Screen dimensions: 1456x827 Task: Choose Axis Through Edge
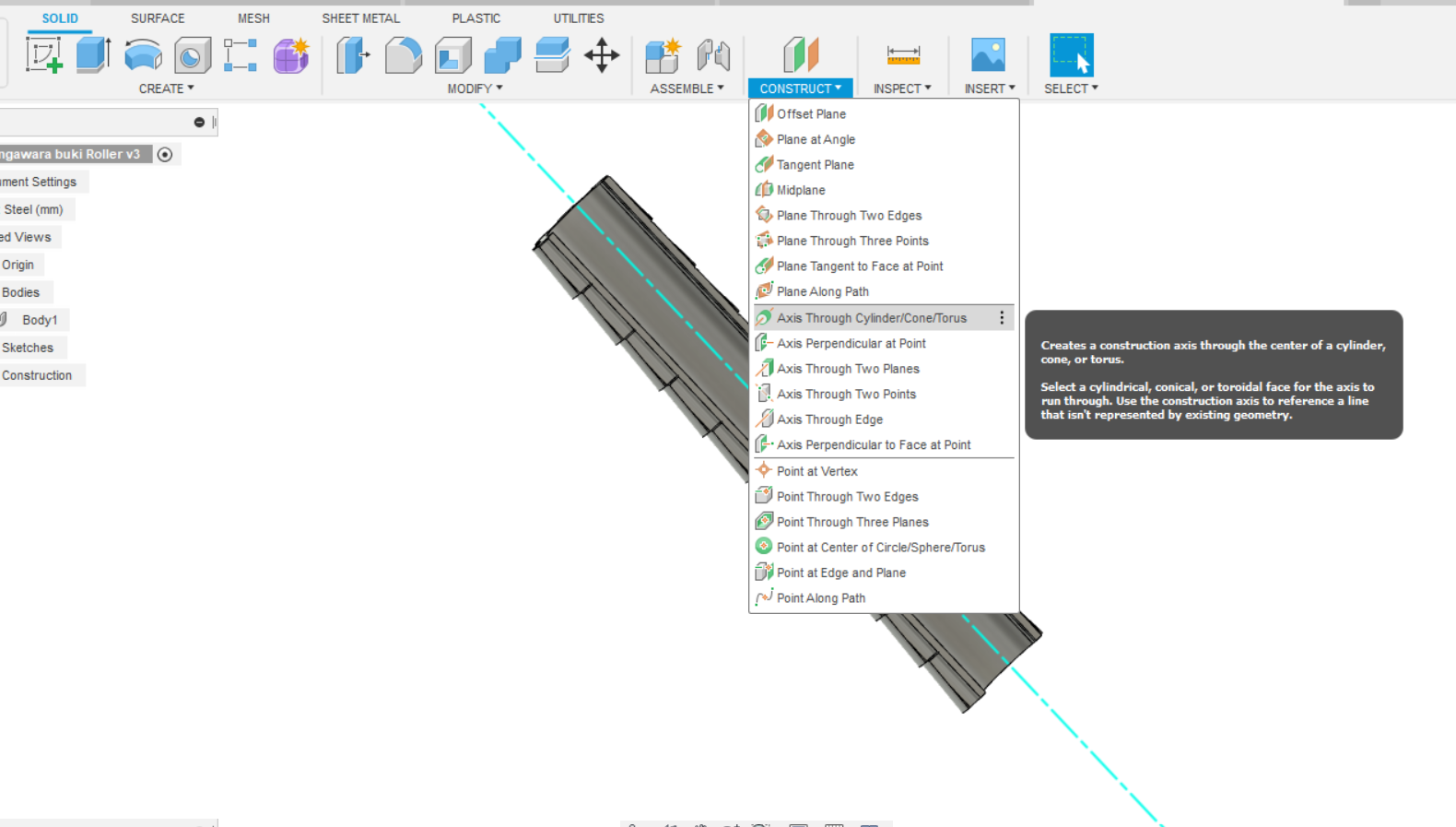[x=884, y=419]
